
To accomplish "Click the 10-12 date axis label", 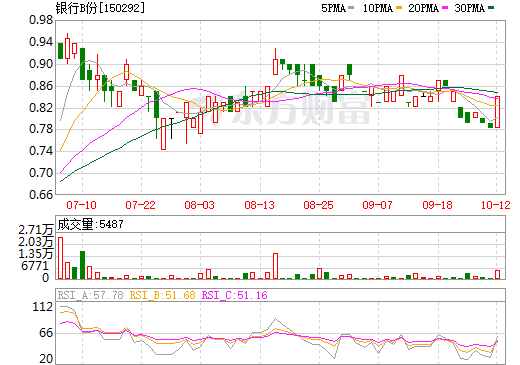I will (496, 205).
